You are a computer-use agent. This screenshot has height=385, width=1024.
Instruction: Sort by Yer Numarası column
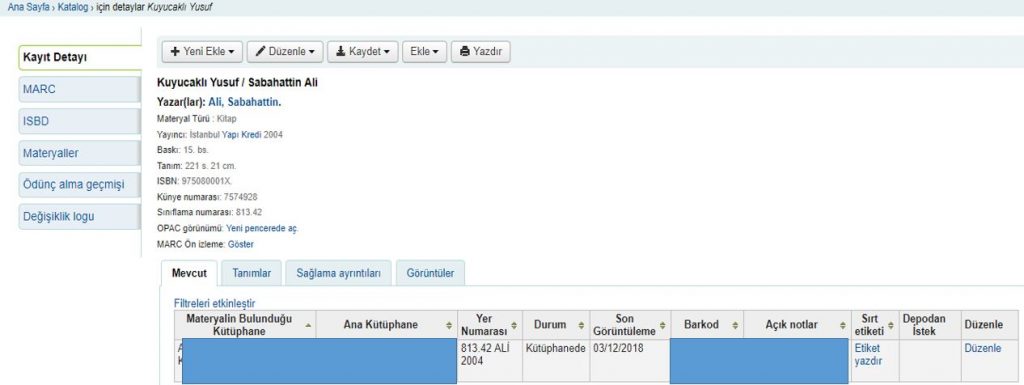[490, 325]
